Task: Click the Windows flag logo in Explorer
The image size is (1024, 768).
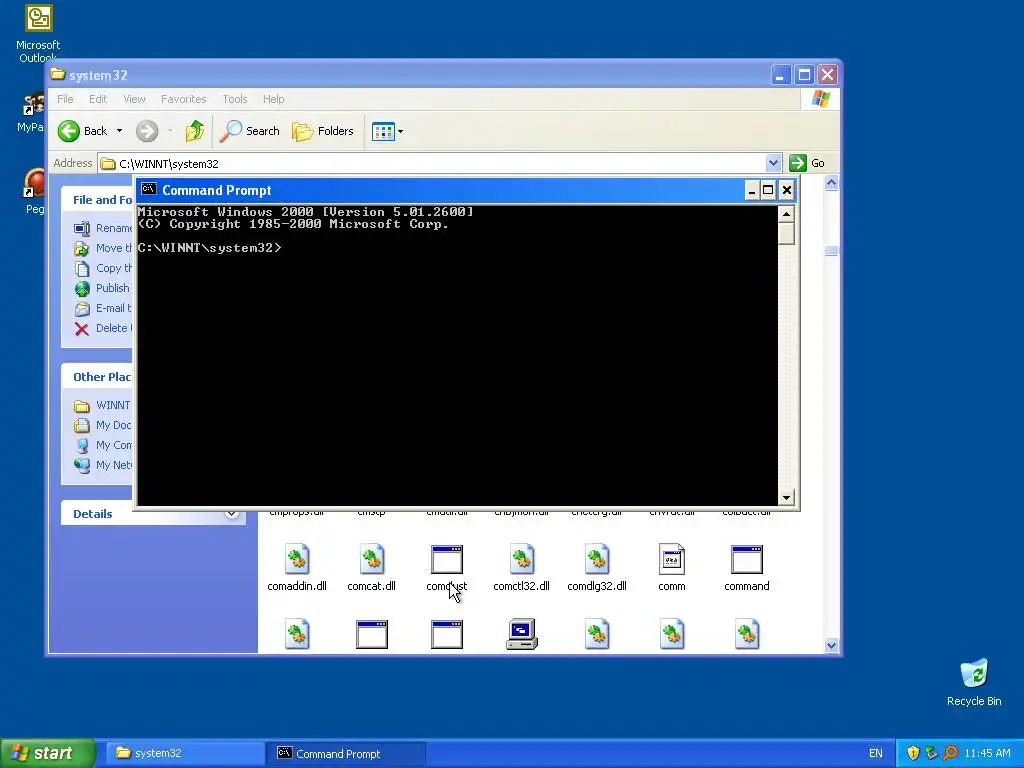Action: tap(821, 99)
